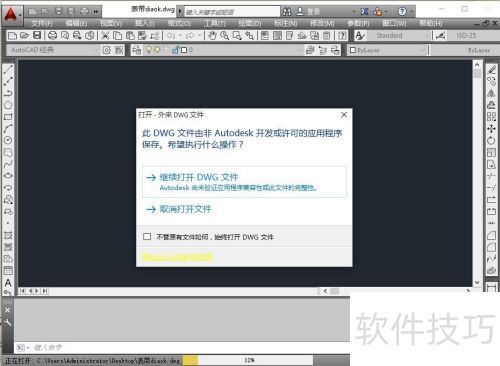The width and height of the screenshot is (500, 366).
Task: Toggle the layer lock padlock icon
Action: (176, 50)
